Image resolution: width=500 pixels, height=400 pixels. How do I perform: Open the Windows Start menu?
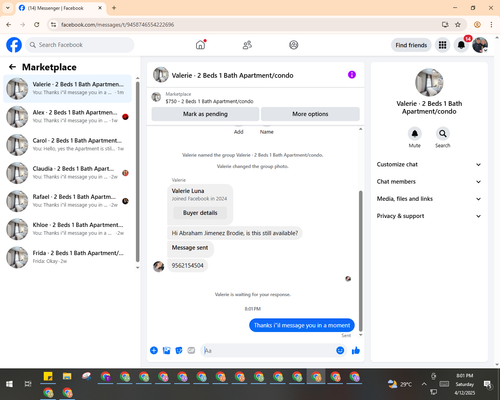click(x=9, y=384)
